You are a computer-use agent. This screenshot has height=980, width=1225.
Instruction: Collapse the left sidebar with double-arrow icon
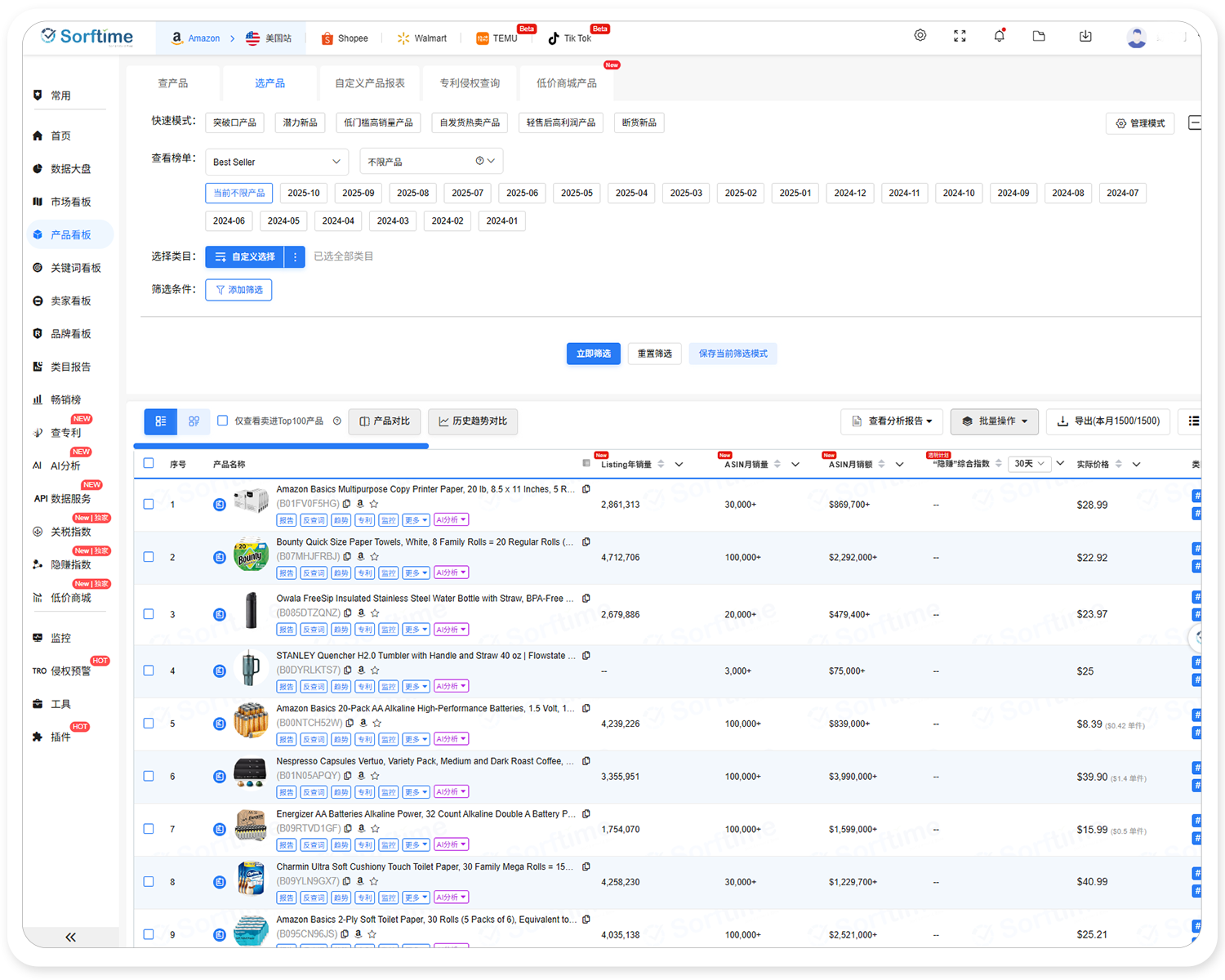70,937
